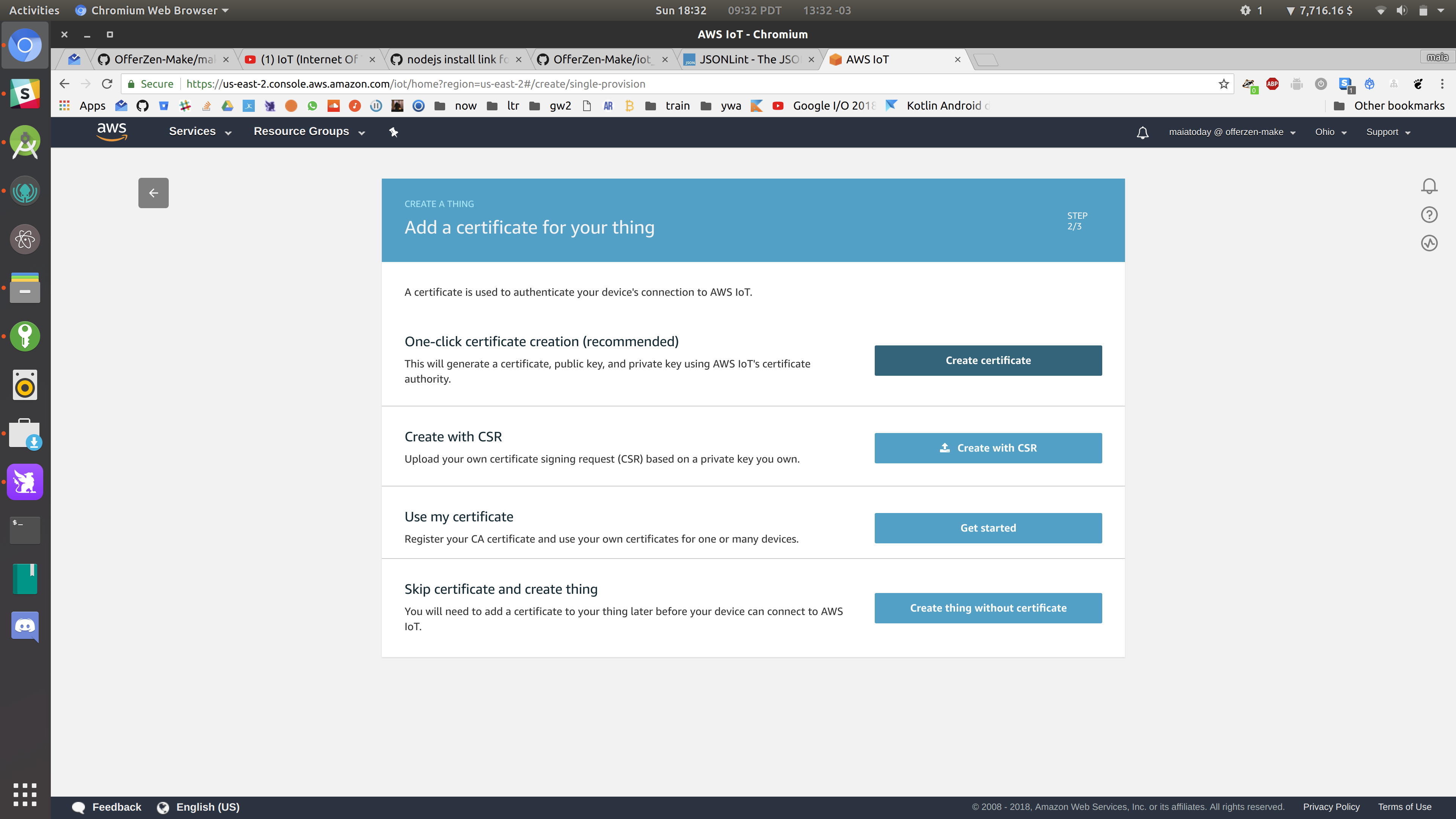Open the Terms of Use link
This screenshot has width=1456, height=819.
coord(1404,806)
